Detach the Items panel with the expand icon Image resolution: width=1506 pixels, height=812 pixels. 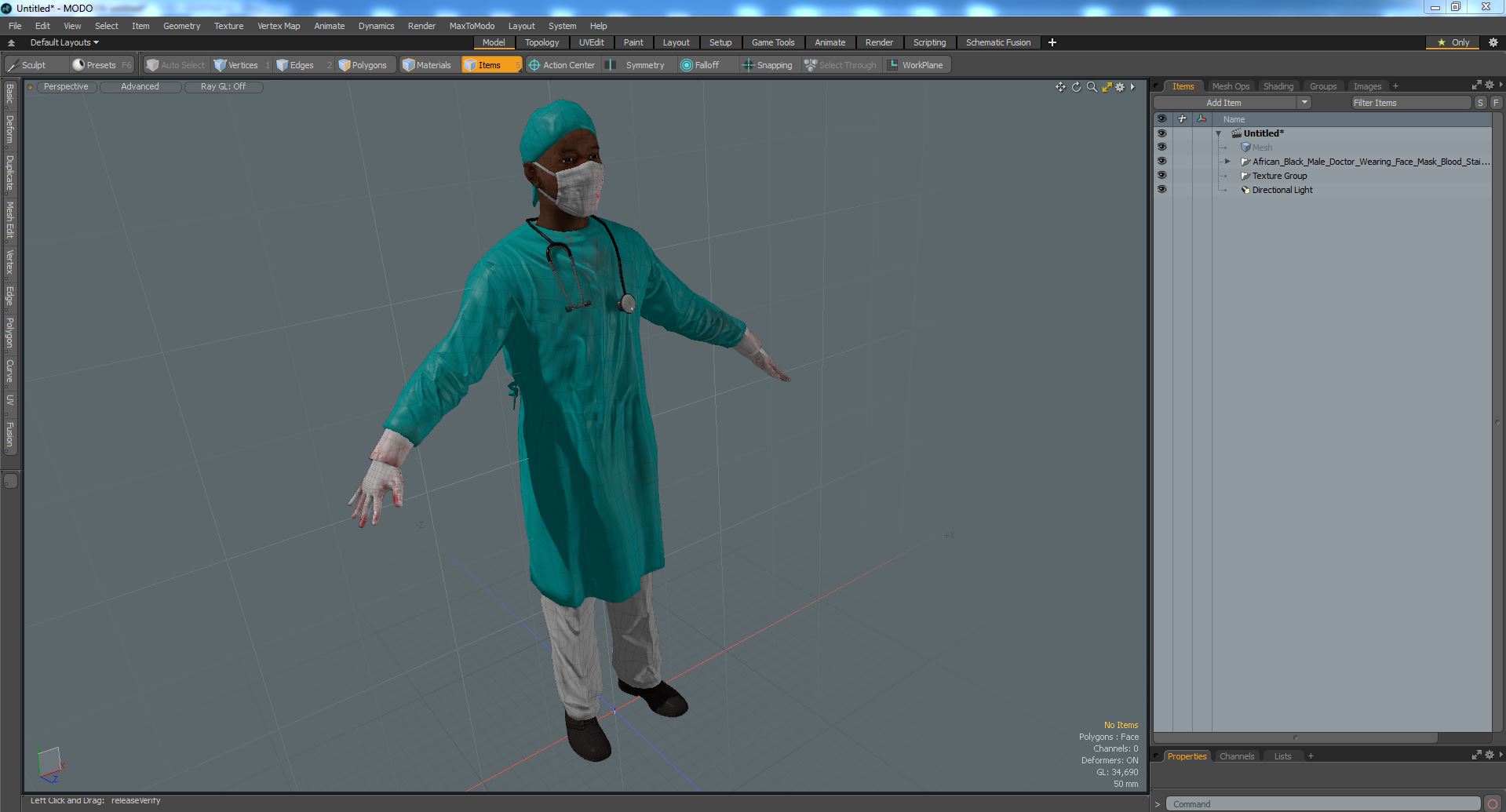click(1476, 85)
